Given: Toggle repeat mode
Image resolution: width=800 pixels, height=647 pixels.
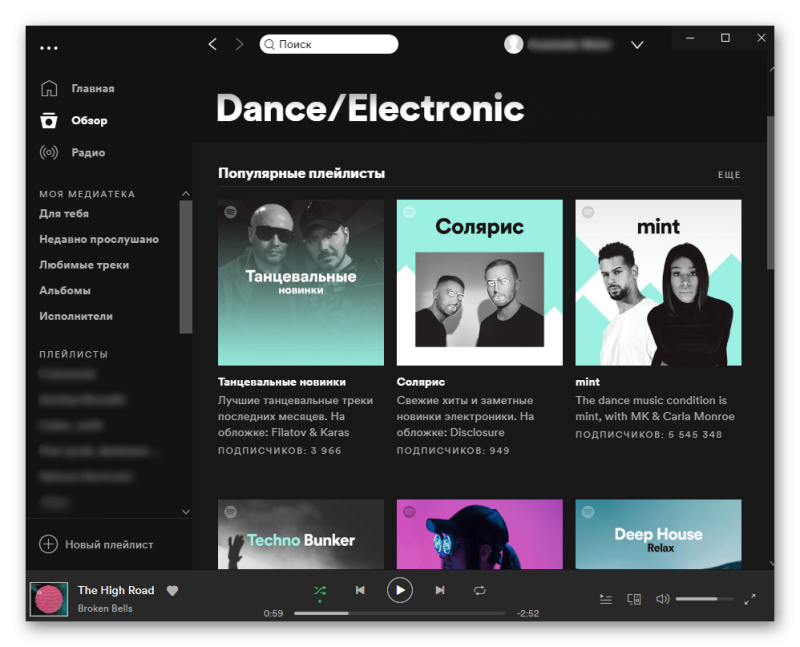Looking at the screenshot, I should coord(480,590).
